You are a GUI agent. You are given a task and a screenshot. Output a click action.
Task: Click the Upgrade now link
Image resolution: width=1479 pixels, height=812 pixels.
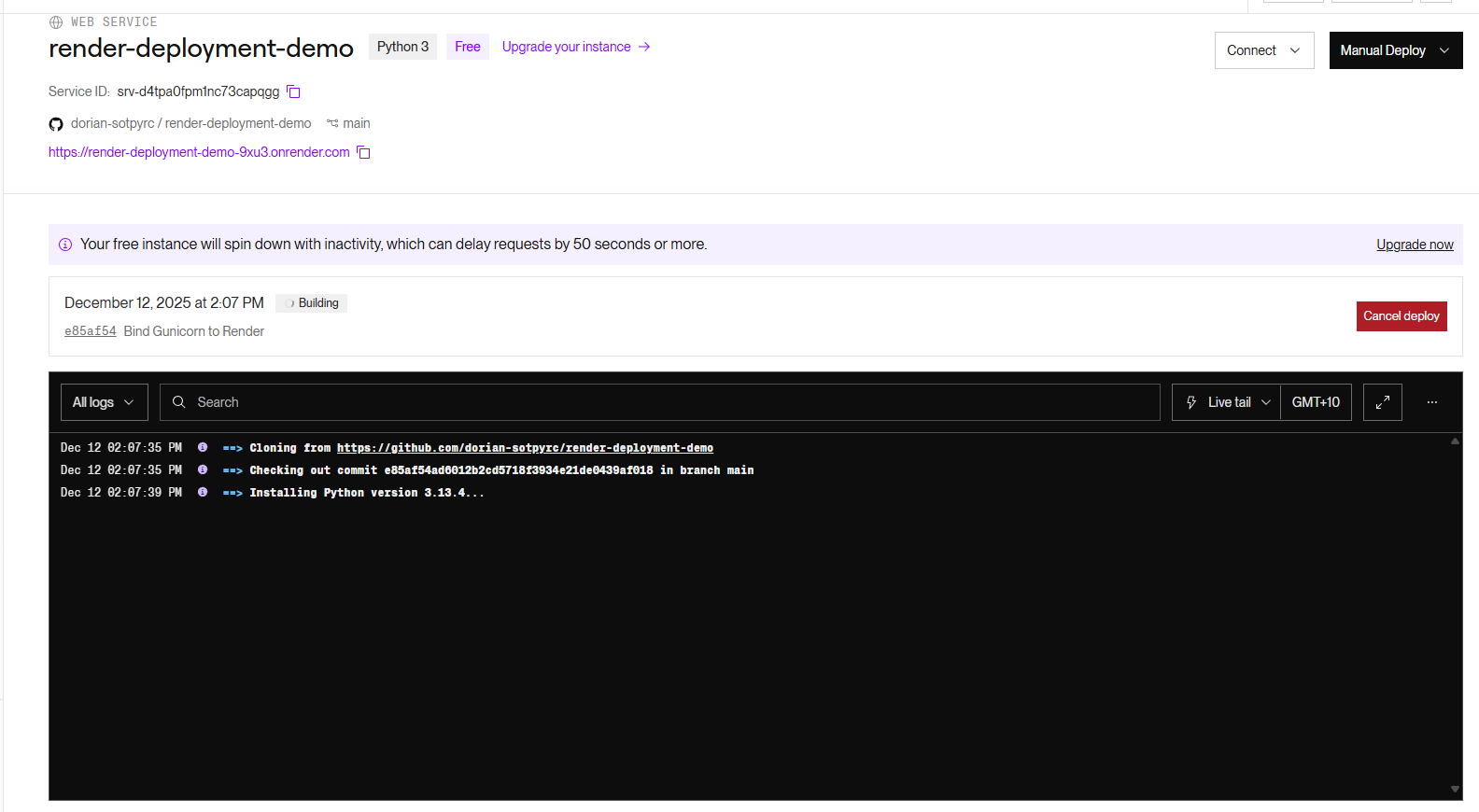pos(1415,245)
